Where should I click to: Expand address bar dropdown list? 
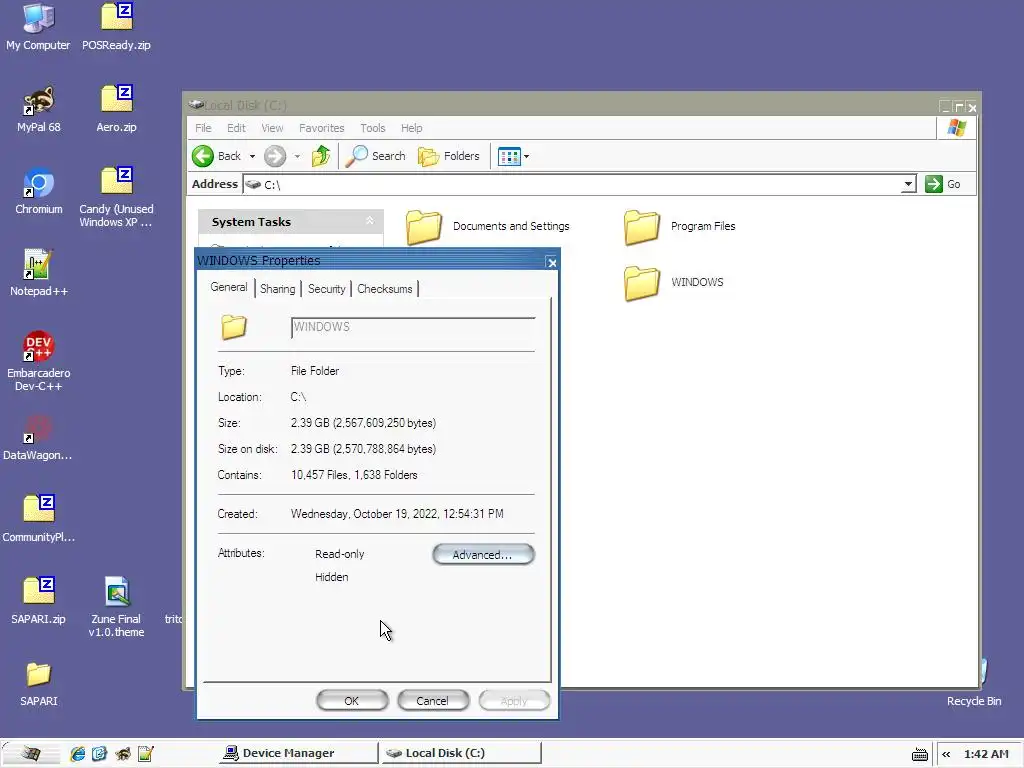(x=908, y=185)
